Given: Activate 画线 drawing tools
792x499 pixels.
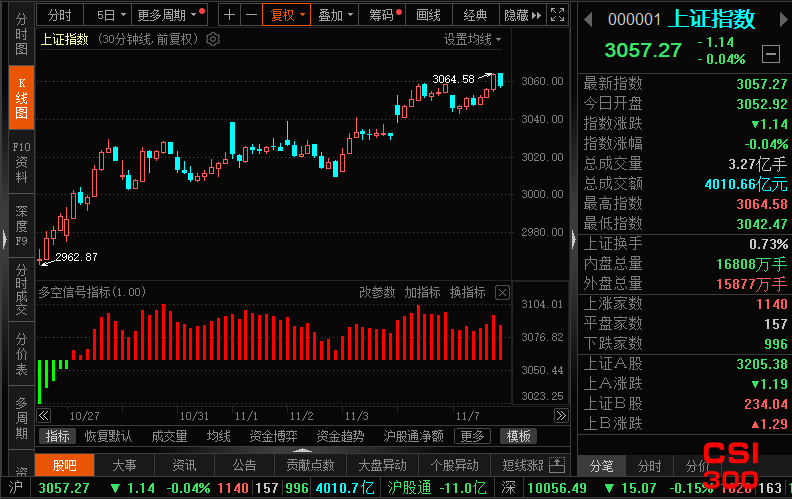Looking at the screenshot, I should point(428,15).
